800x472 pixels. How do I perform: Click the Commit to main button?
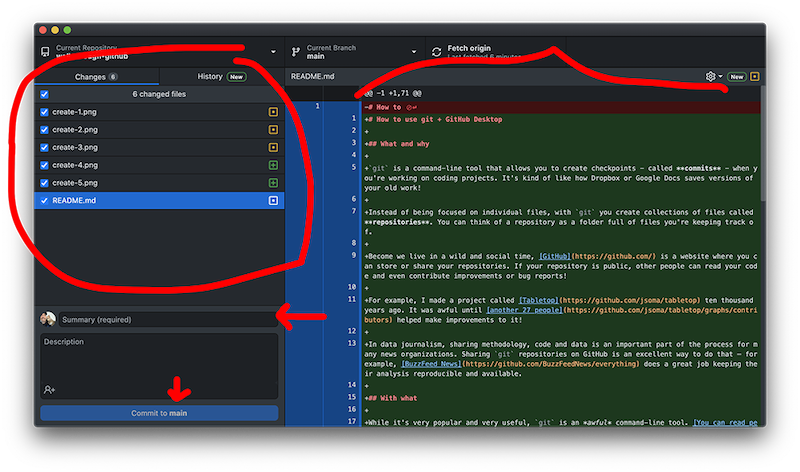[x=159, y=413]
